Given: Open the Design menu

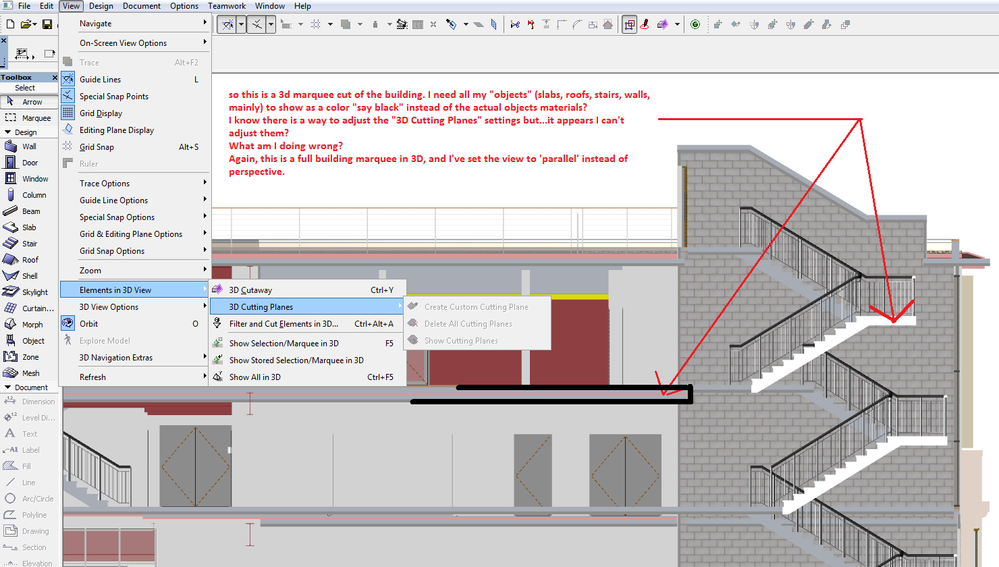Looking at the screenshot, I should click(x=101, y=6).
